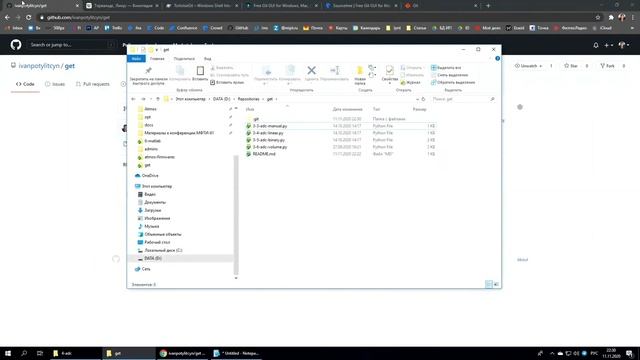Screen dimensions: 640x360
Task: Select file 3-6-adc-volume.py
Action: [x=270, y=147]
